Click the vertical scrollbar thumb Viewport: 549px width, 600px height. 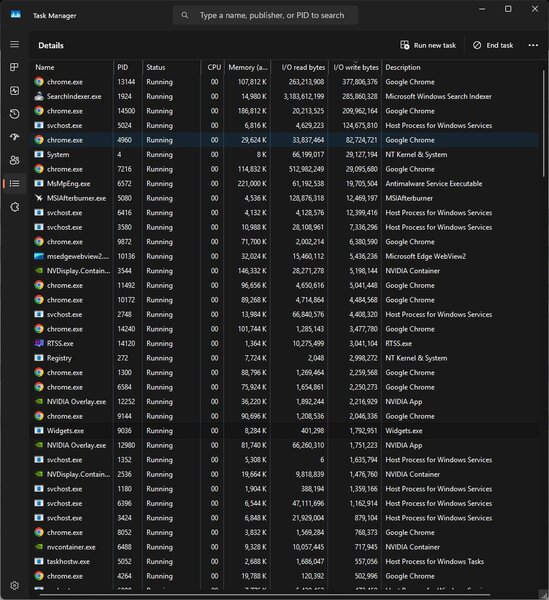click(543, 123)
